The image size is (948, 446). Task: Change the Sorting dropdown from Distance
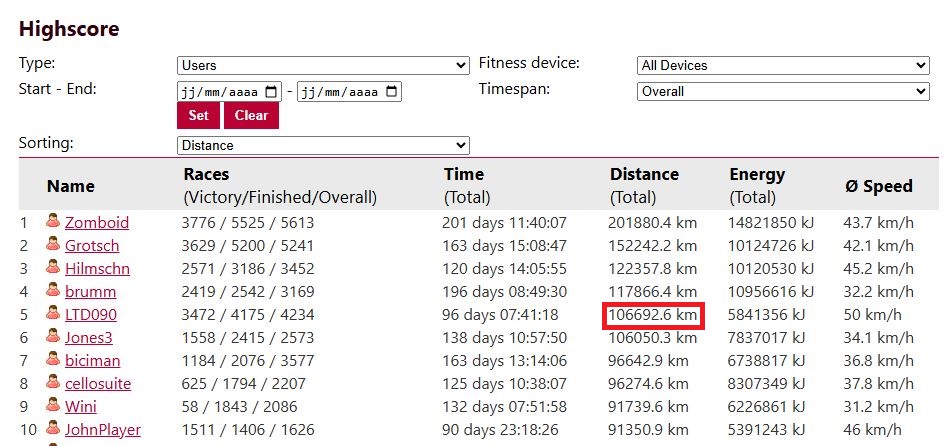[323, 145]
